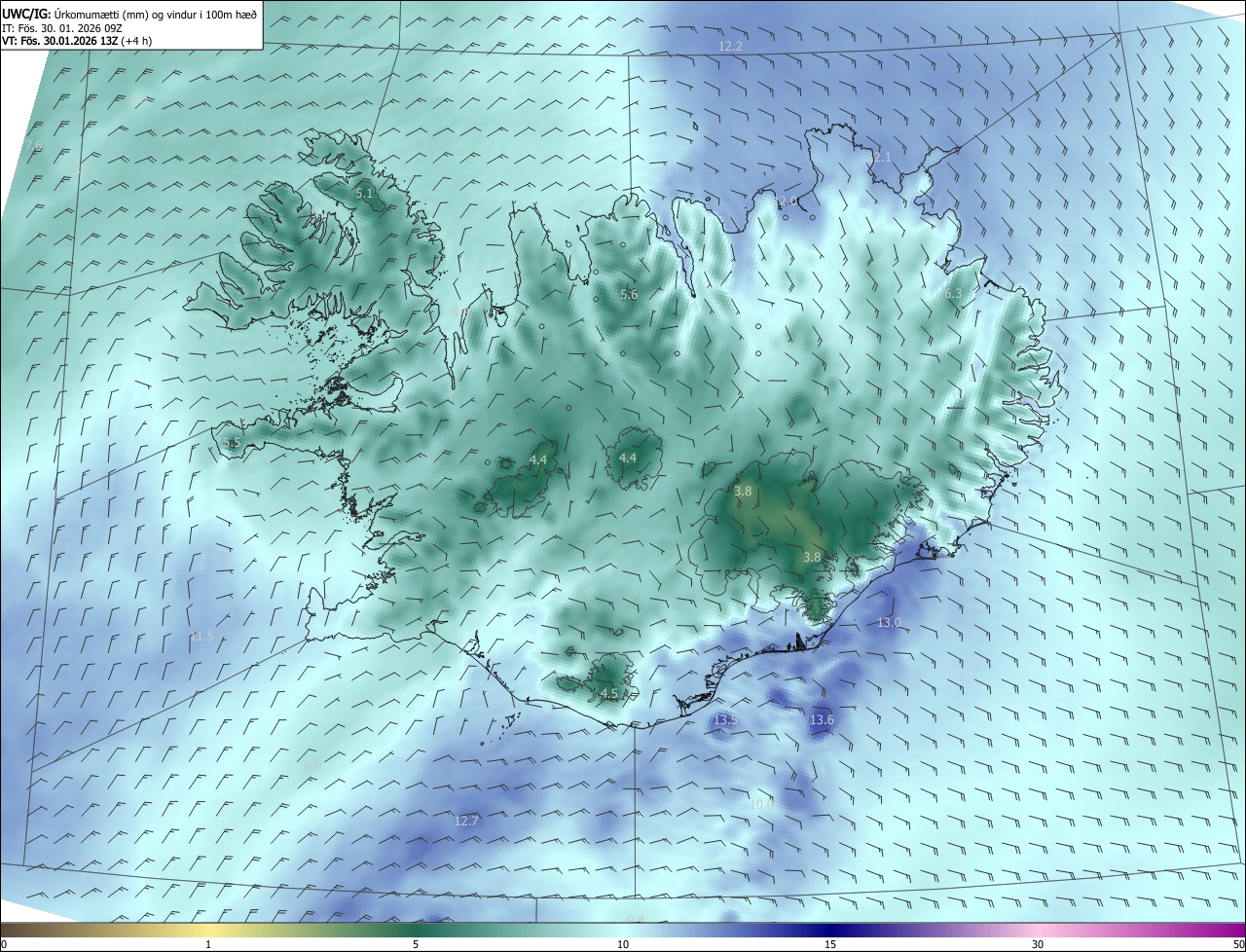Click the 'UWC/IG: Úrkomumætti (mm)' title line

pyautogui.click(x=129, y=14)
